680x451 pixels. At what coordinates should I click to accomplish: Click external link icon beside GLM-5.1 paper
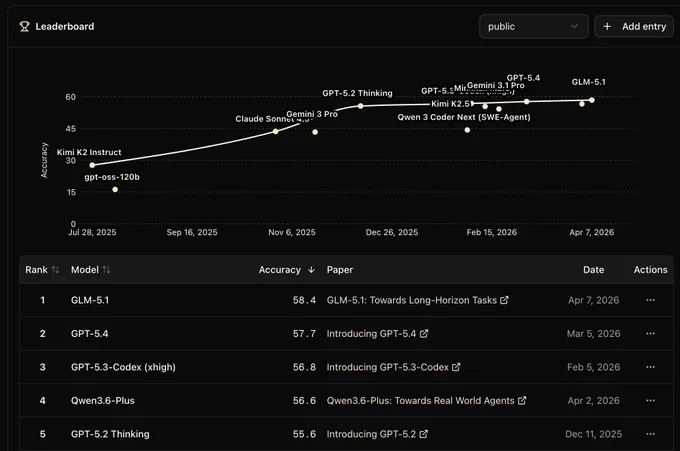tap(504, 300)
